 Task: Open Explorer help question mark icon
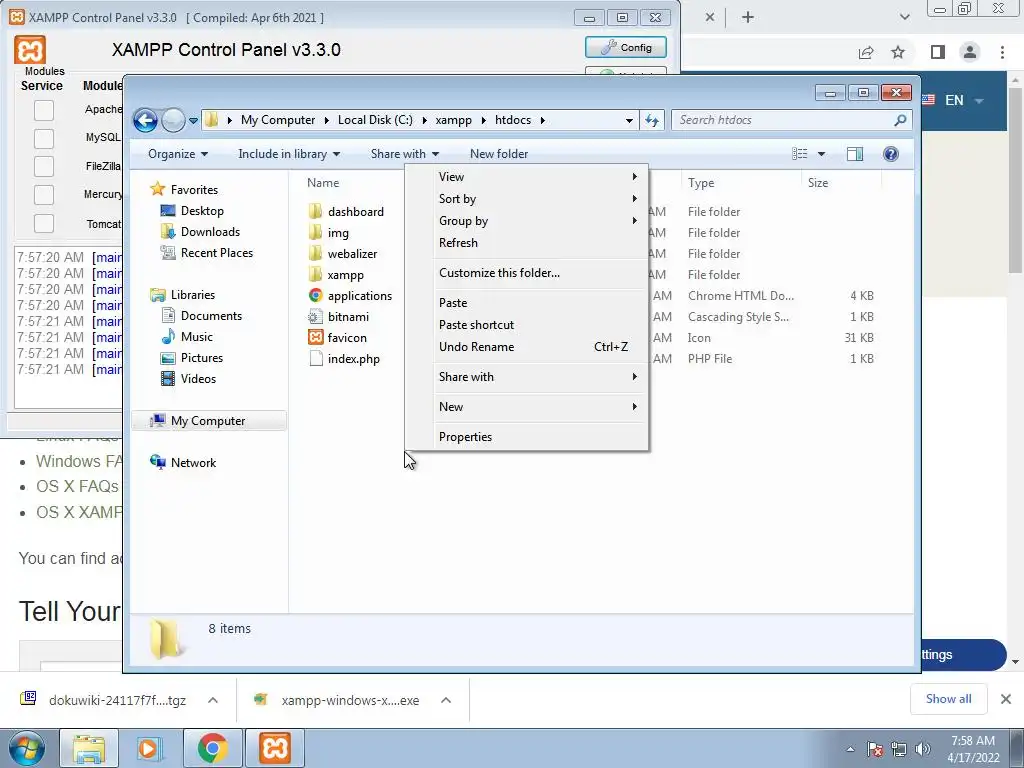[x=891, y=154]
